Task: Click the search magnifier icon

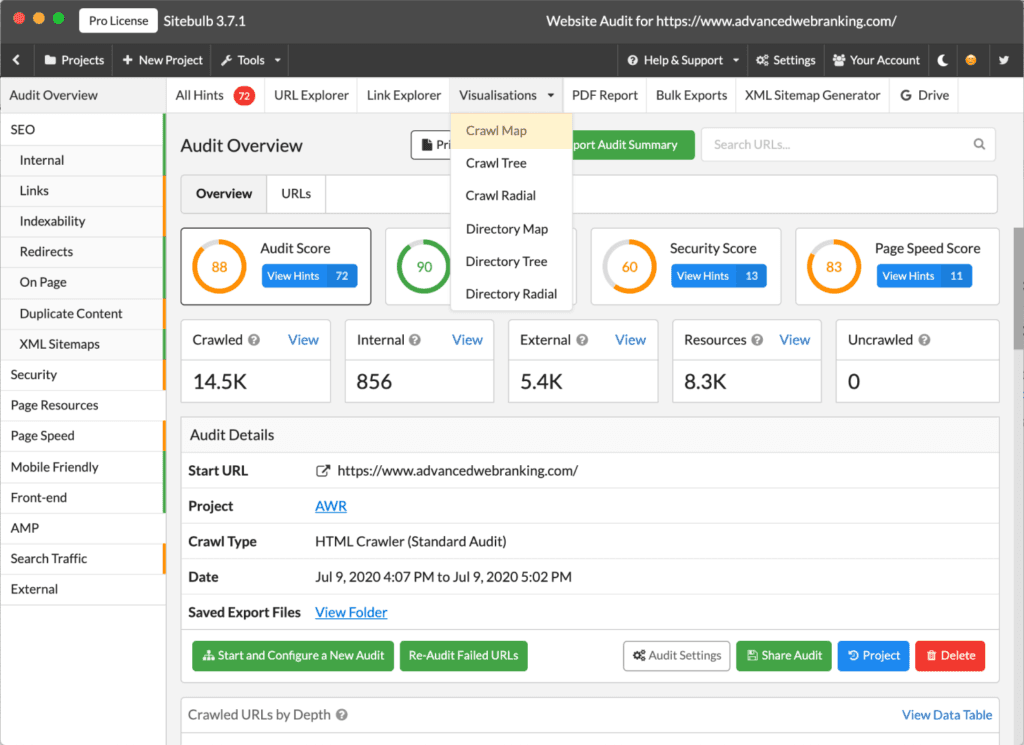Action: point(979,144)
